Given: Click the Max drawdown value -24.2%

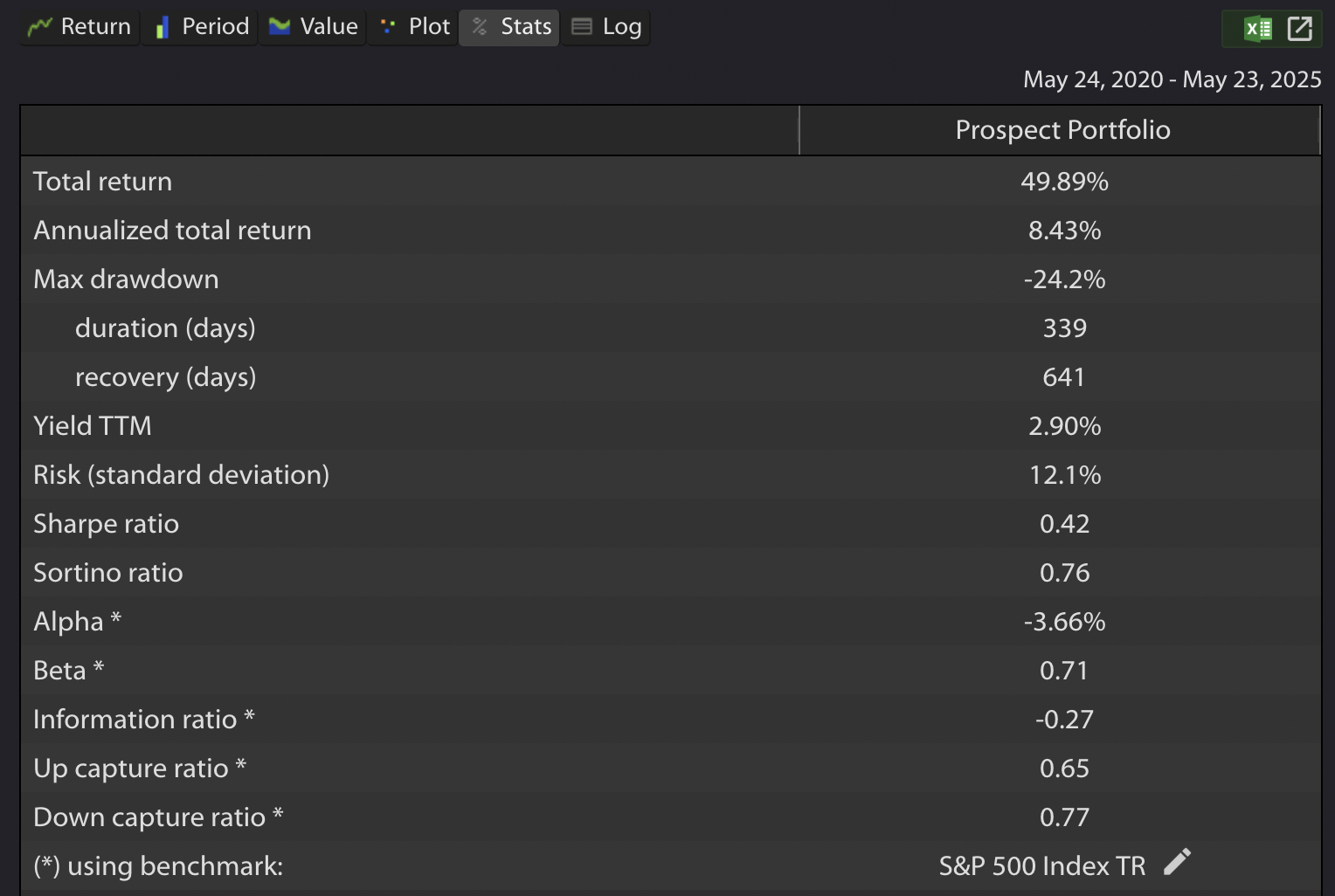Looking at the screenshot, I should (1064, 279).
